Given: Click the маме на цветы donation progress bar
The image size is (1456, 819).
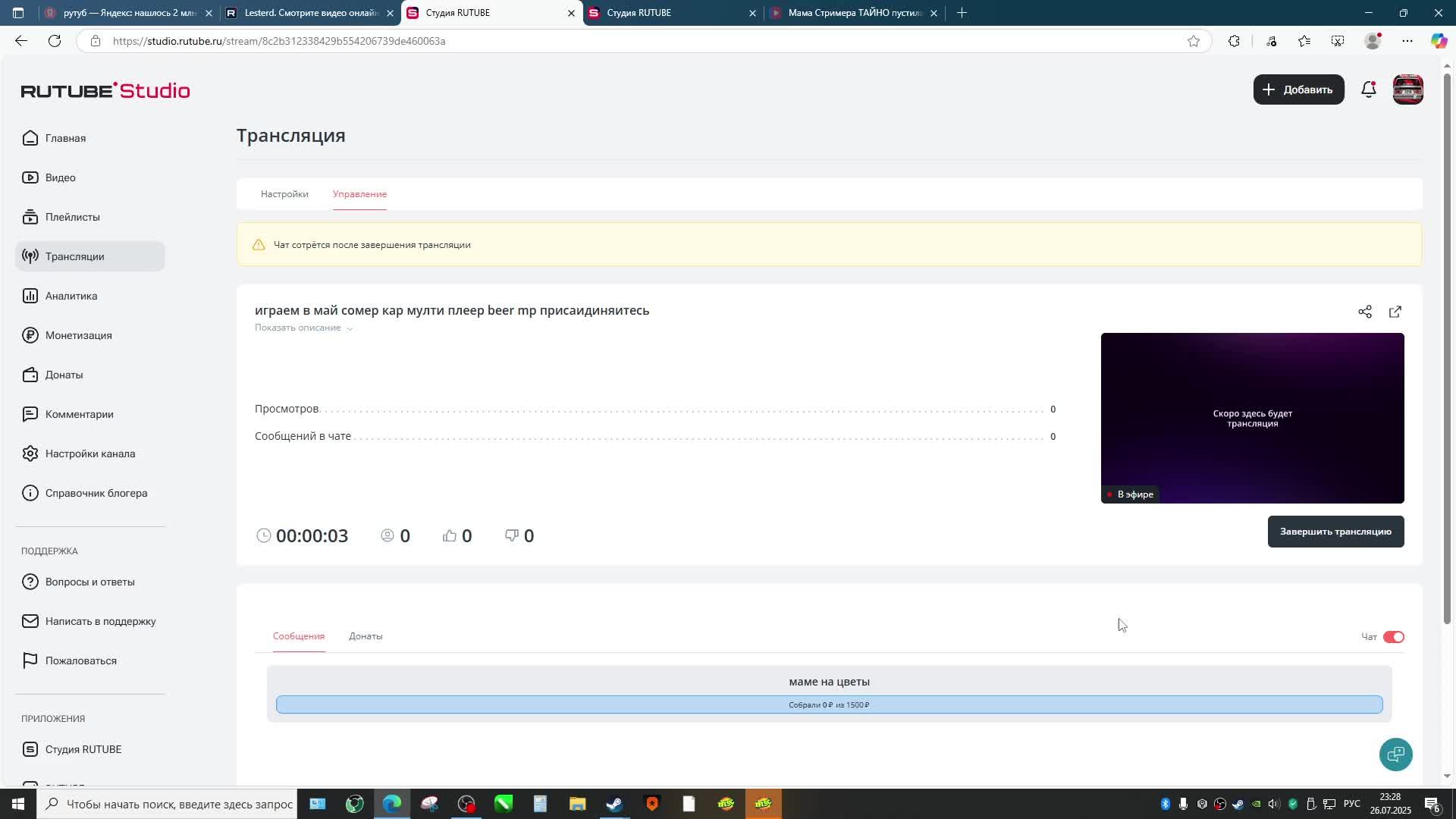Looking at the screenshot, I should 829,704.
